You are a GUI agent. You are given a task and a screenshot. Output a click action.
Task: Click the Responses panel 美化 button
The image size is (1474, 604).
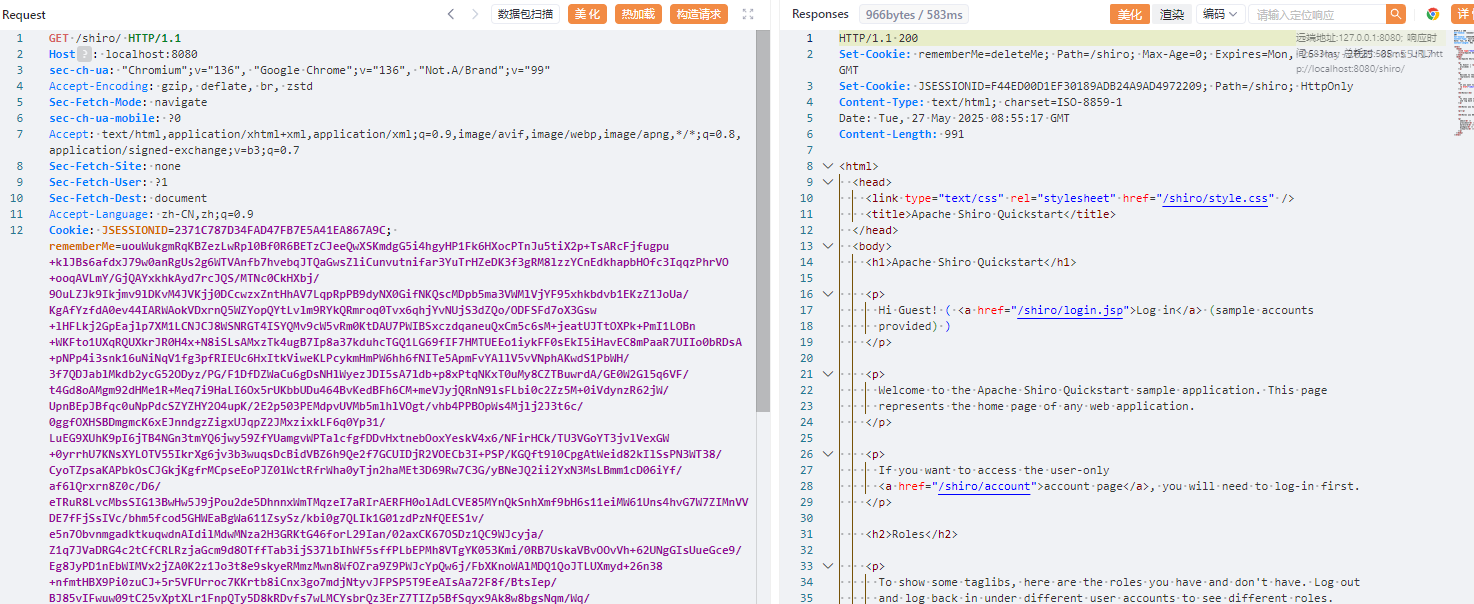1130,14
